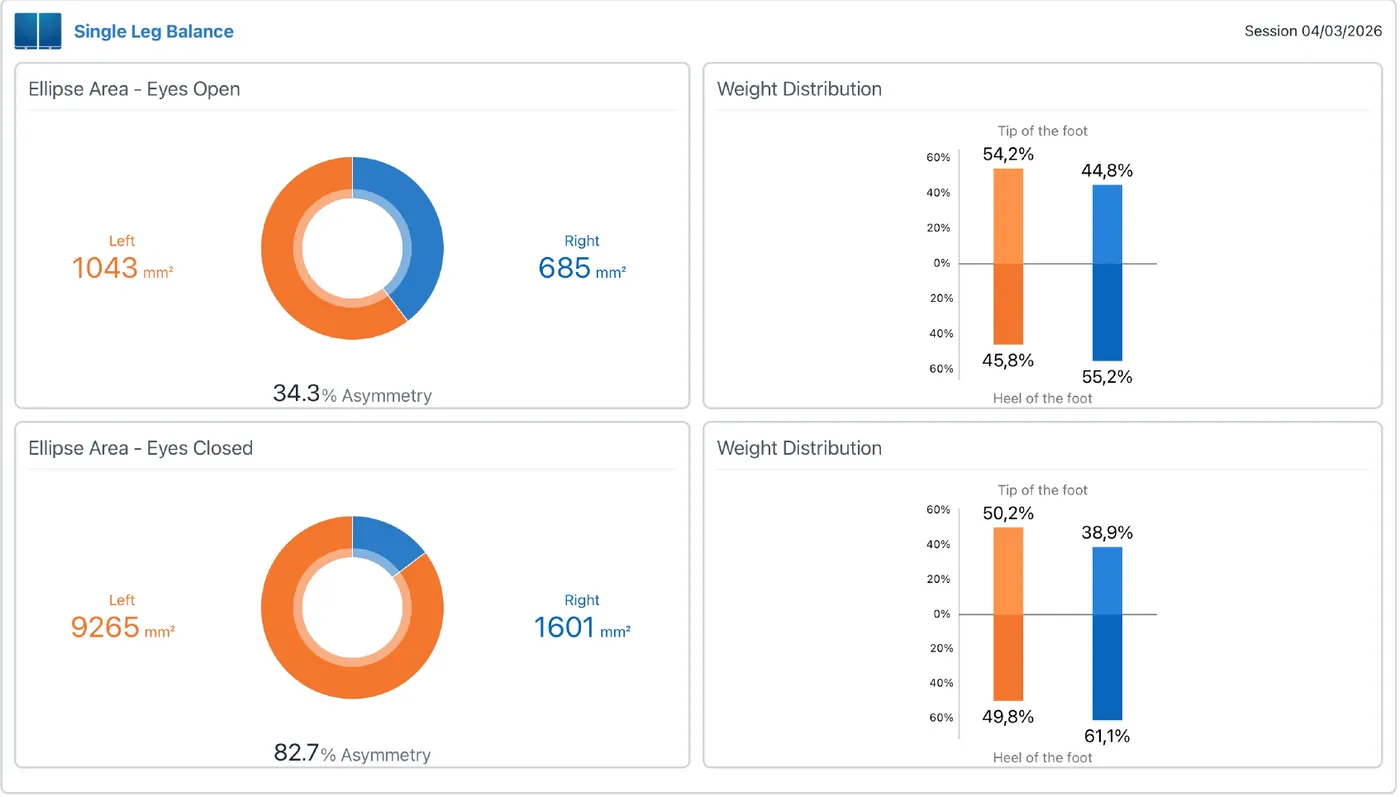1400x797 pixels.
Task: Click the 61,1% heel value label
Action: pos(1107,736)
